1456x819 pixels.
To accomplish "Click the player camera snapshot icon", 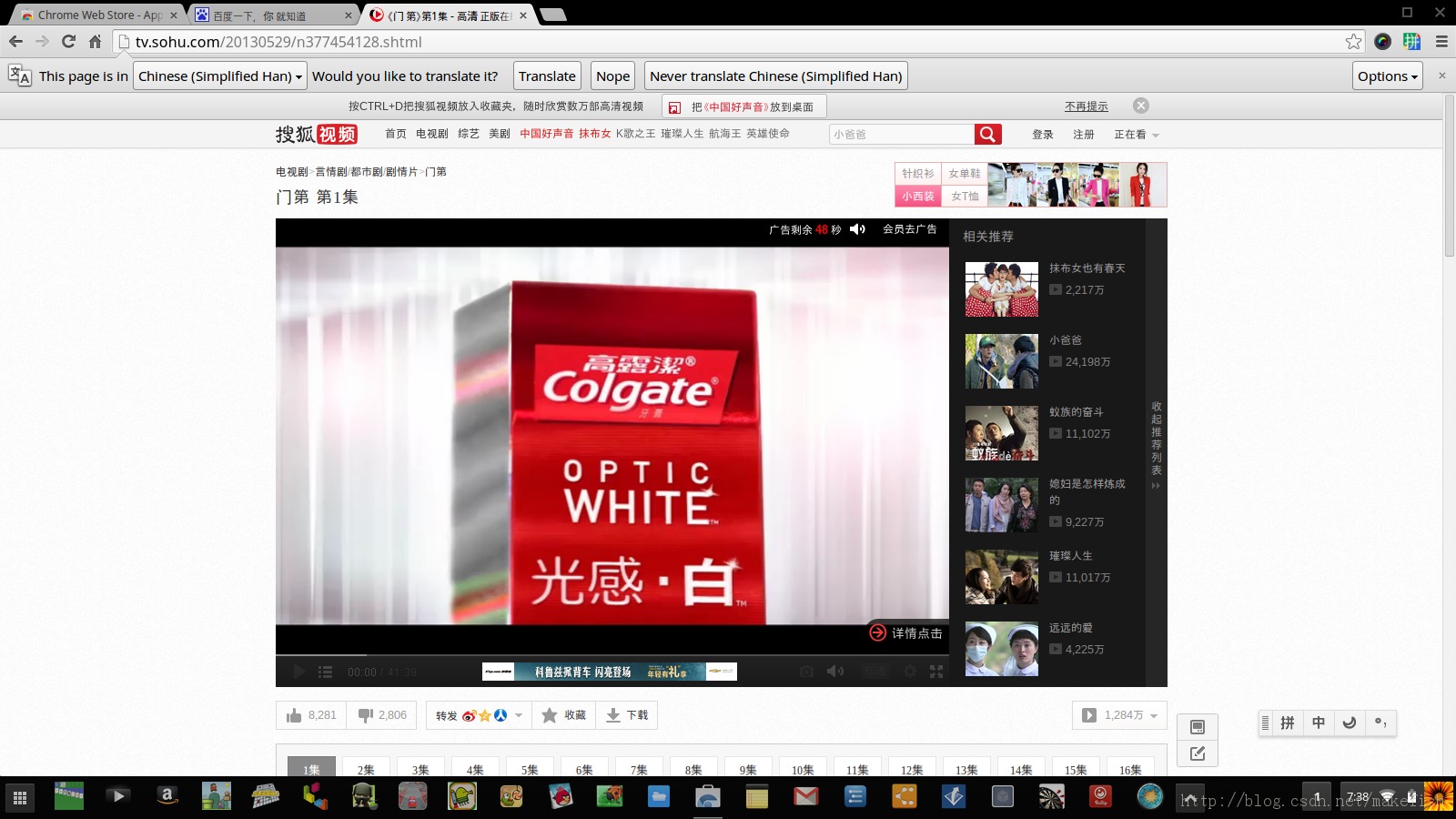I will [x=806, y=672].
